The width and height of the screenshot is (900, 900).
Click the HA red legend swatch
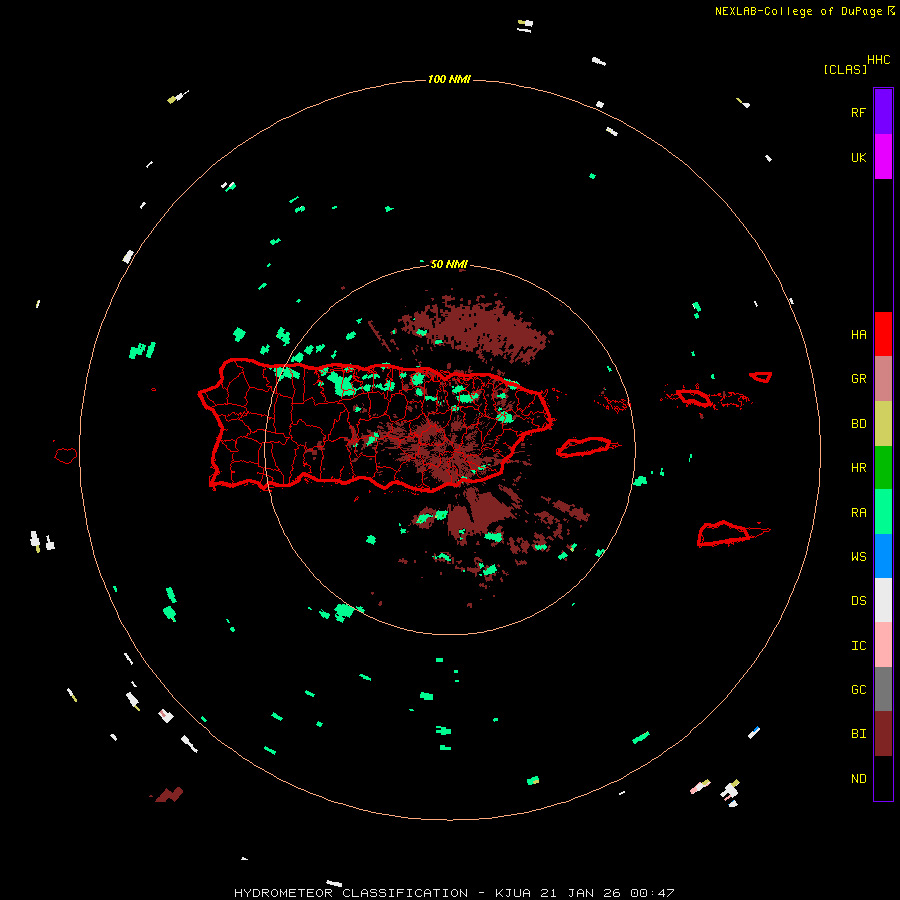pyautogui.click(x=883, y=334)
